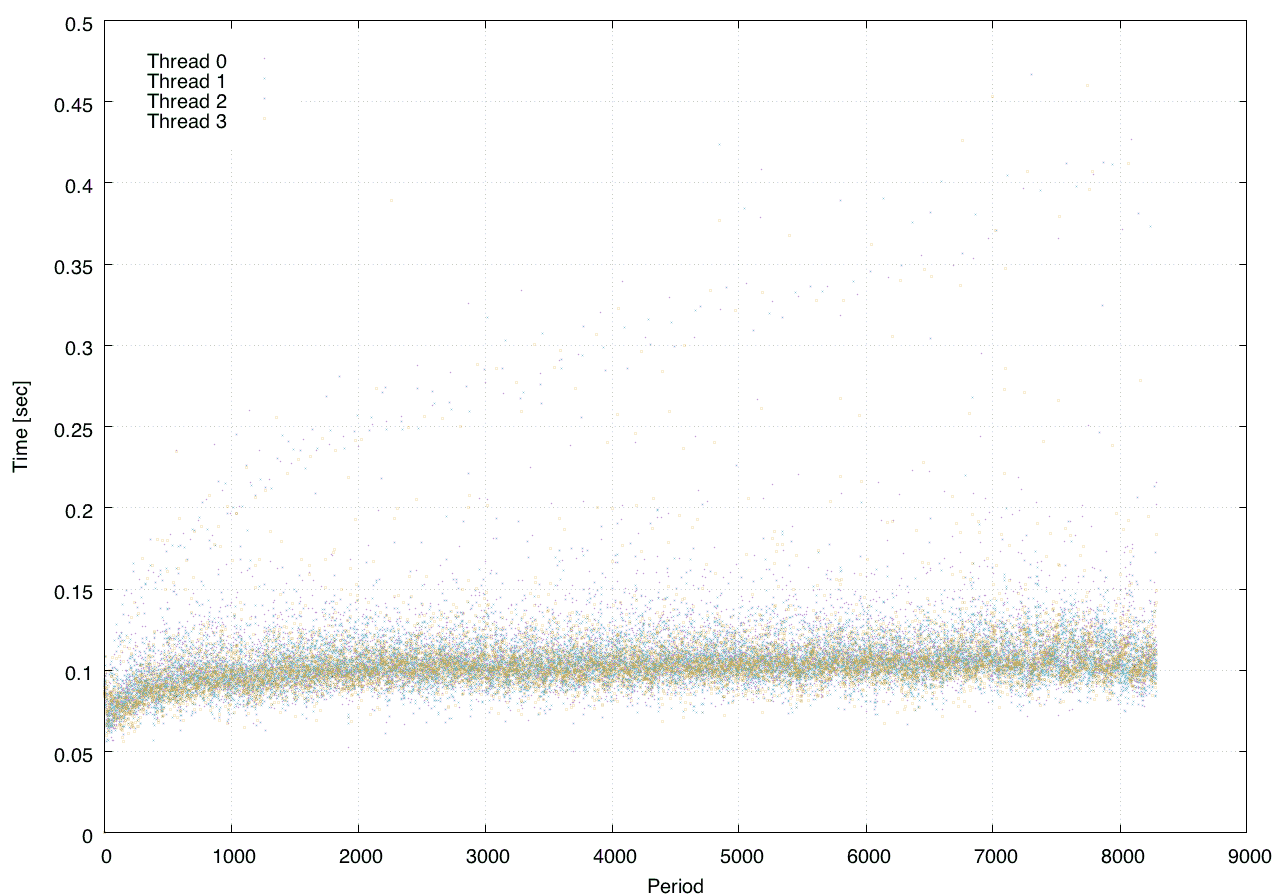
Task: Click the Thread 0 legend label
Action: (x=187, y=61)
